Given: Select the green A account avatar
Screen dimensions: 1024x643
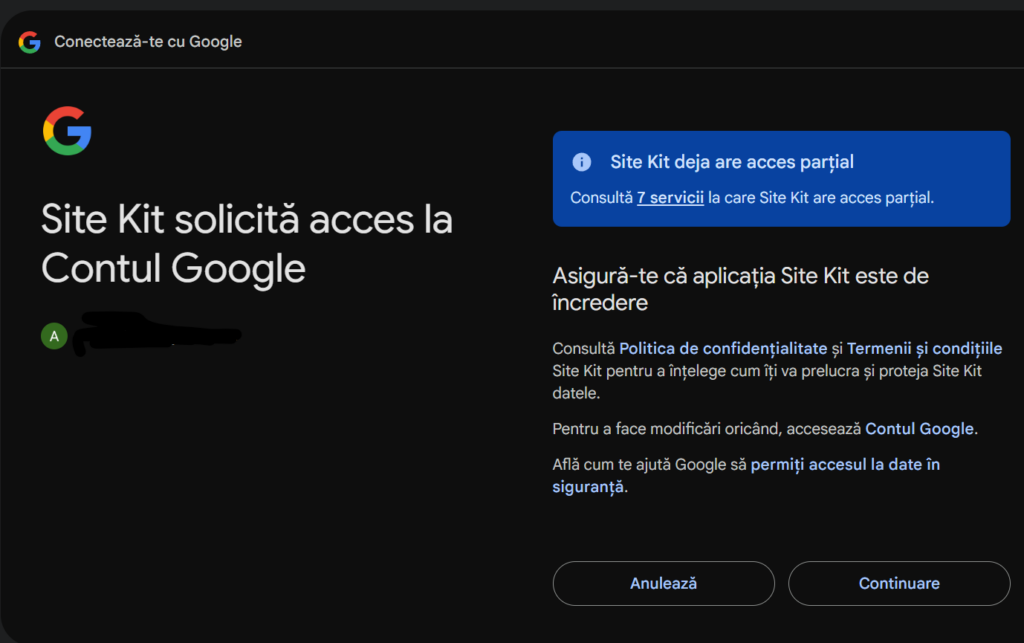Looking at the screenshot, I should [x=54, y=336].
